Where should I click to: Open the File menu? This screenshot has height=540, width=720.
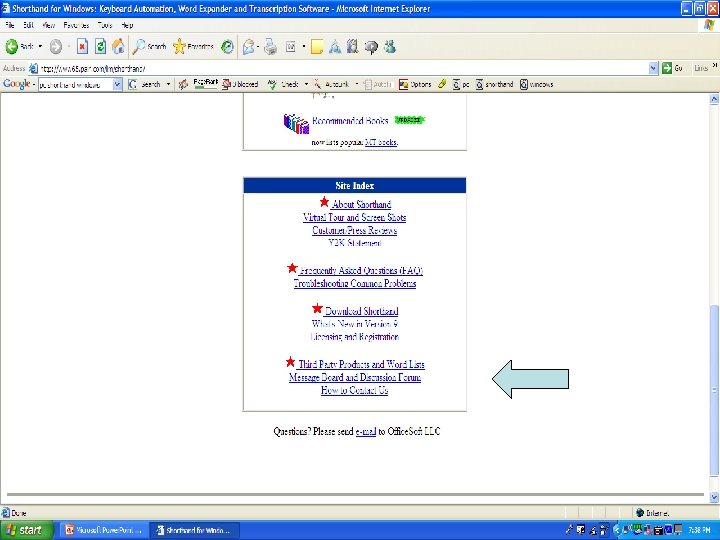[10, 25]
